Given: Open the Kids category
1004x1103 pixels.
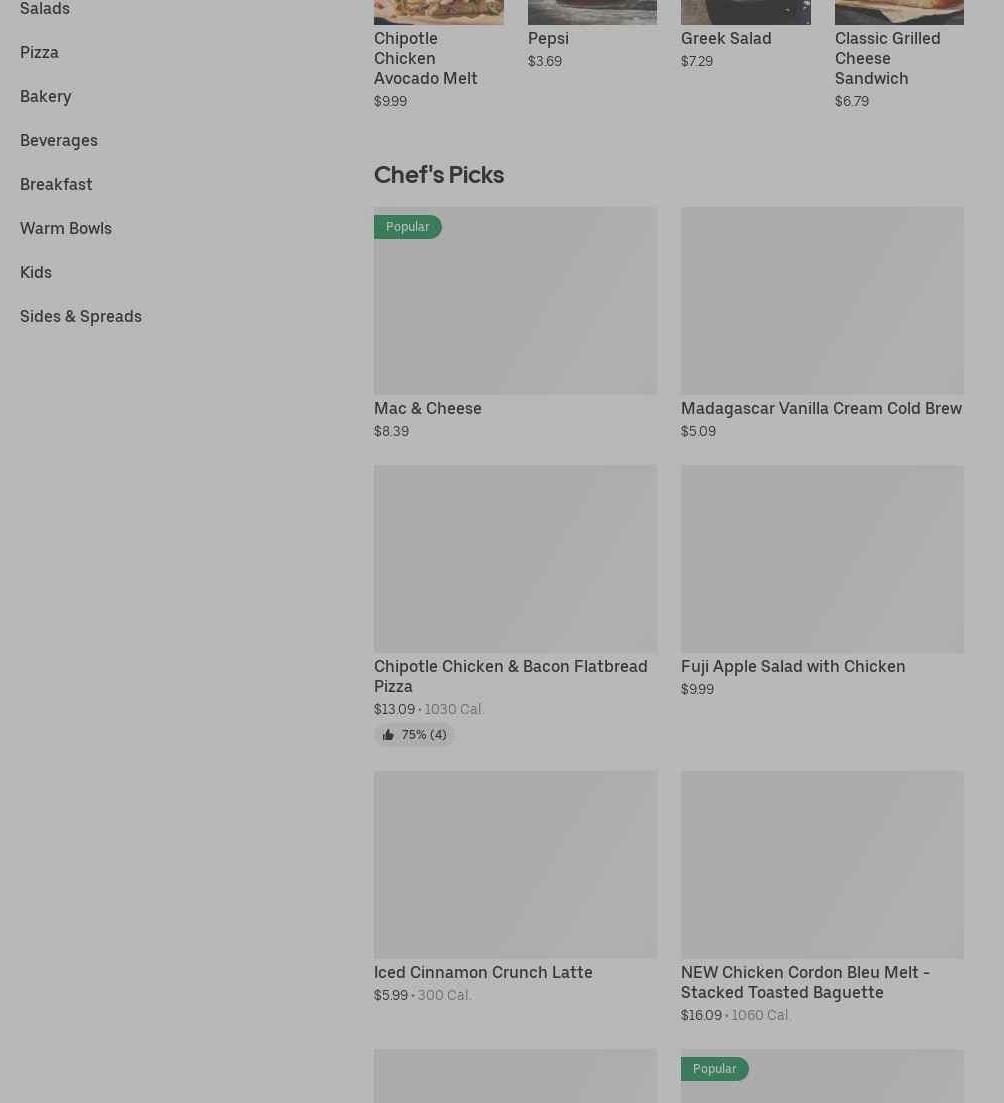Looking at the screenshot, I should pyautogui.click(x=36, y=272).
